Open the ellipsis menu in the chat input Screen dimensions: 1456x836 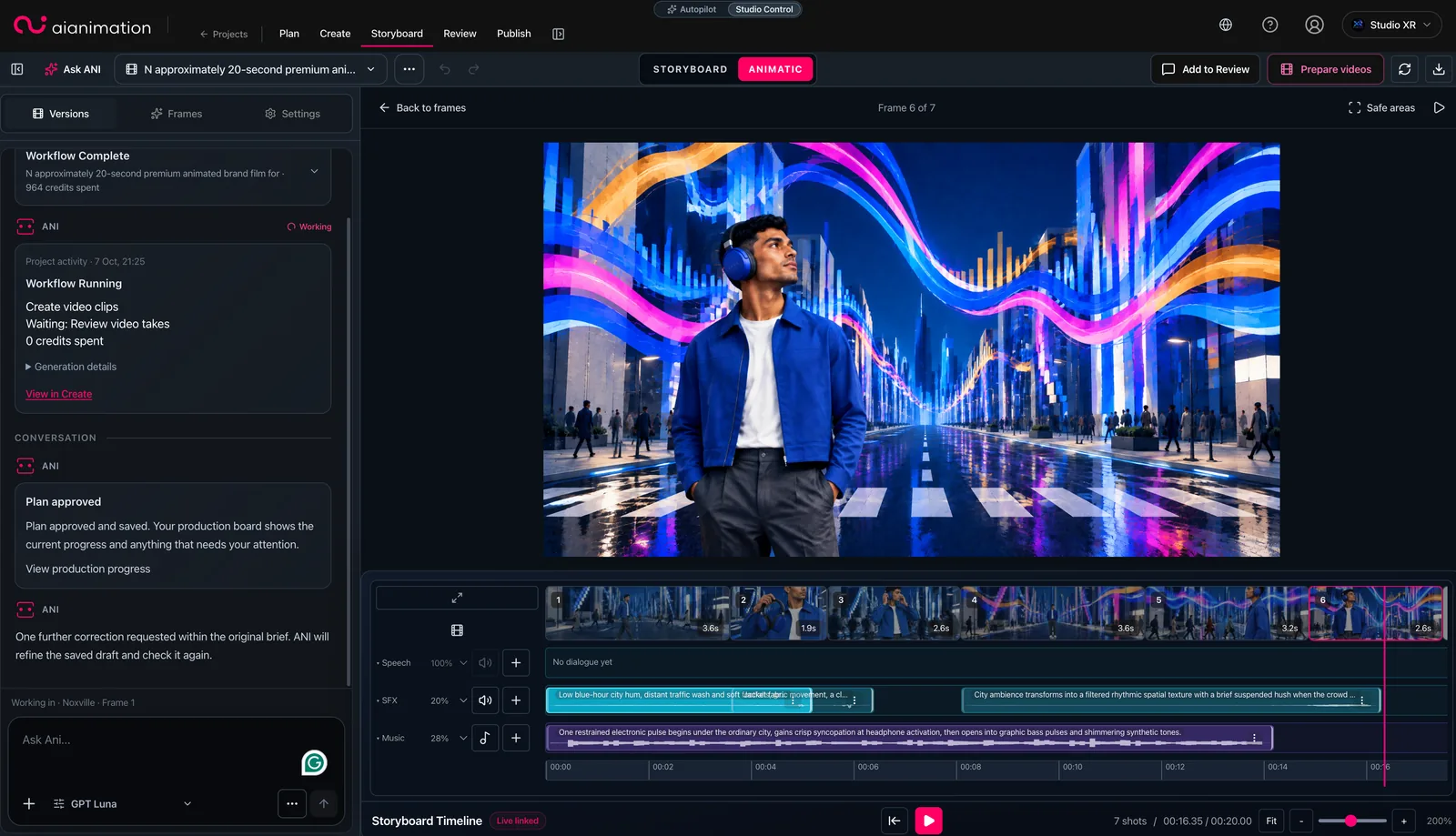coord(292,803)
